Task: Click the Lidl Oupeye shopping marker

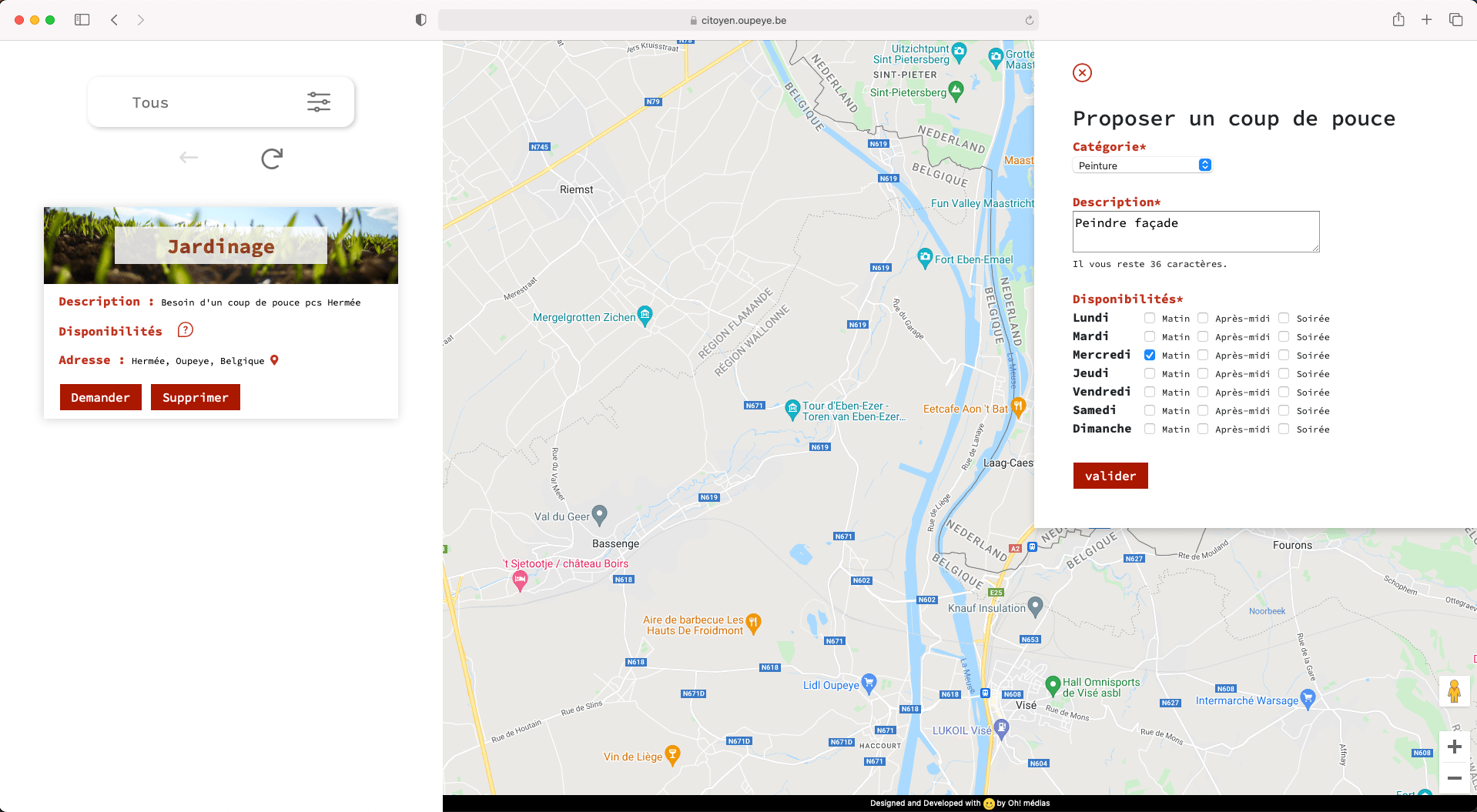Action: (869, 683)
